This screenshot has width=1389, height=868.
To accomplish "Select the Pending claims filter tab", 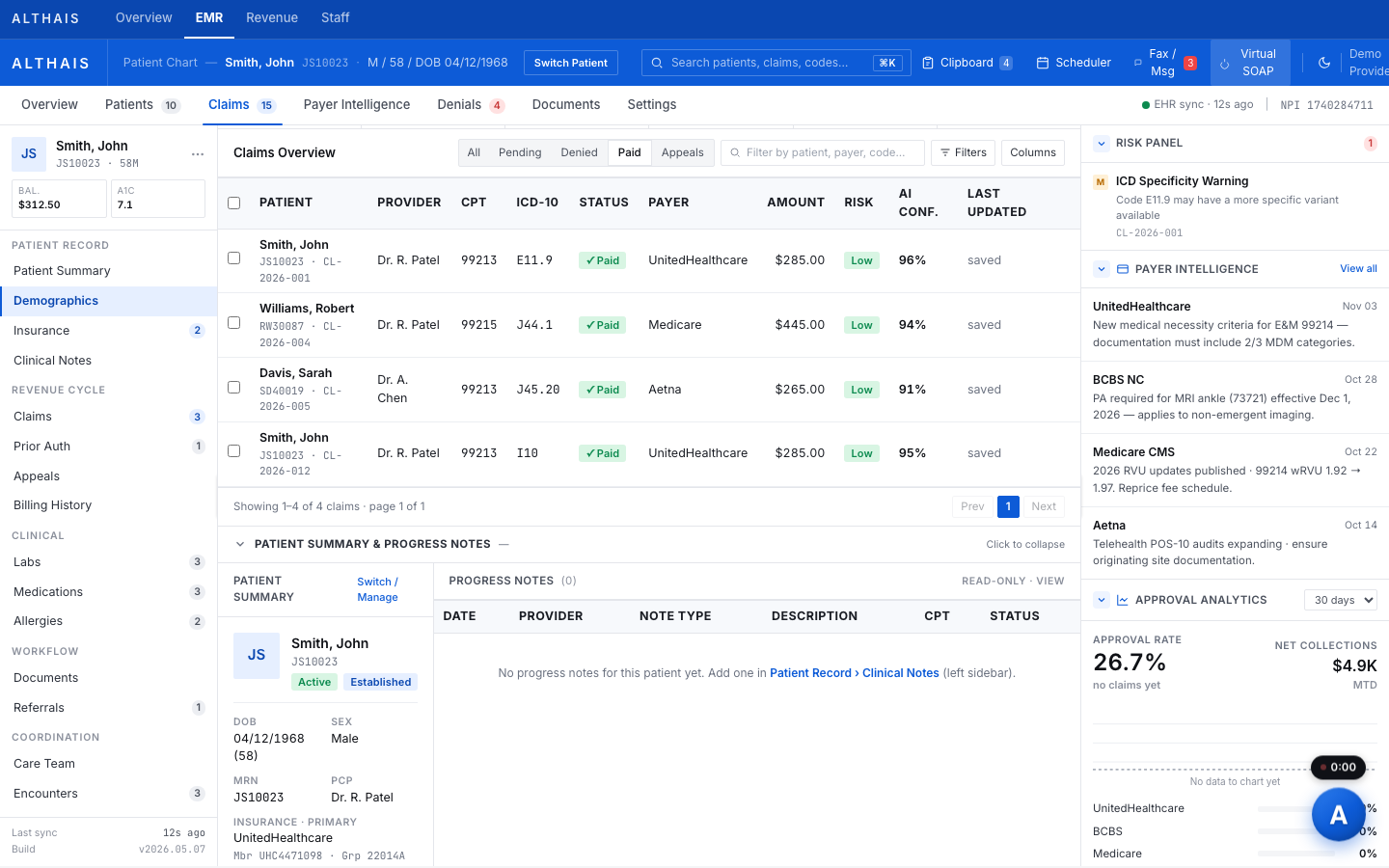I will click(520, 152).
